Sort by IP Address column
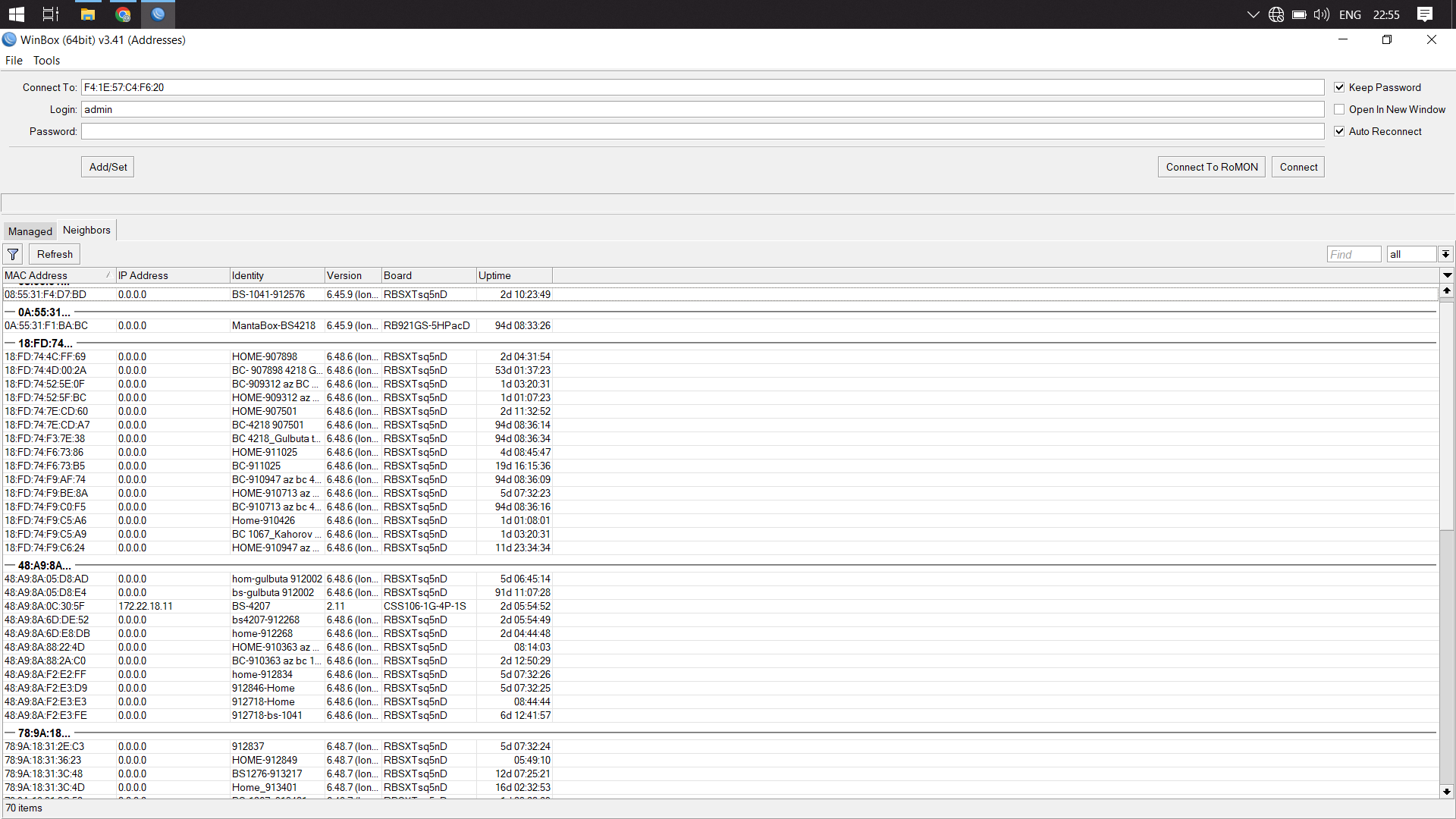The width and height of the screenshot is (1456, 819). coord(172,275)
